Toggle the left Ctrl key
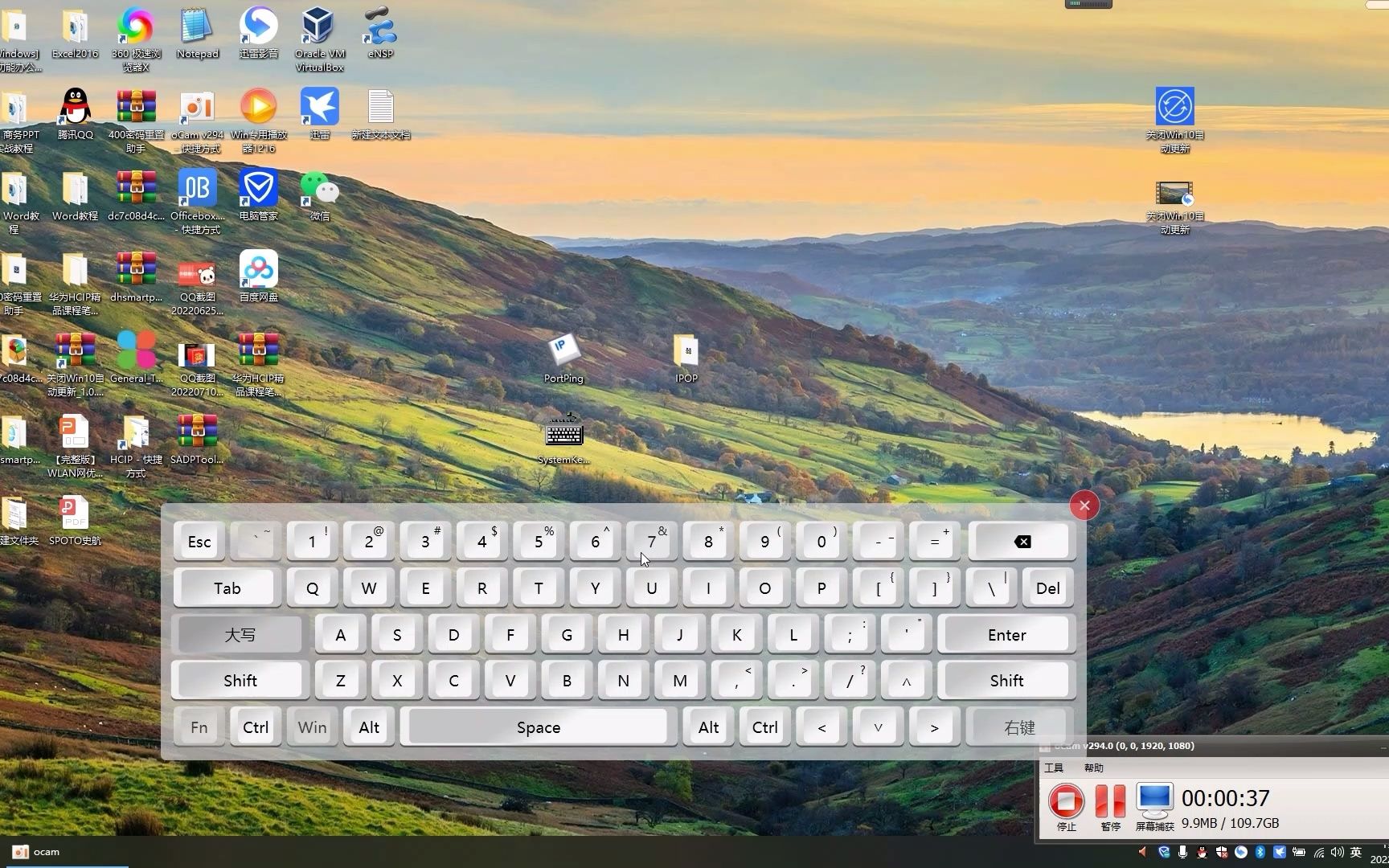The width and height of the screenshot is (1389, 868). (x=256, y=727)
